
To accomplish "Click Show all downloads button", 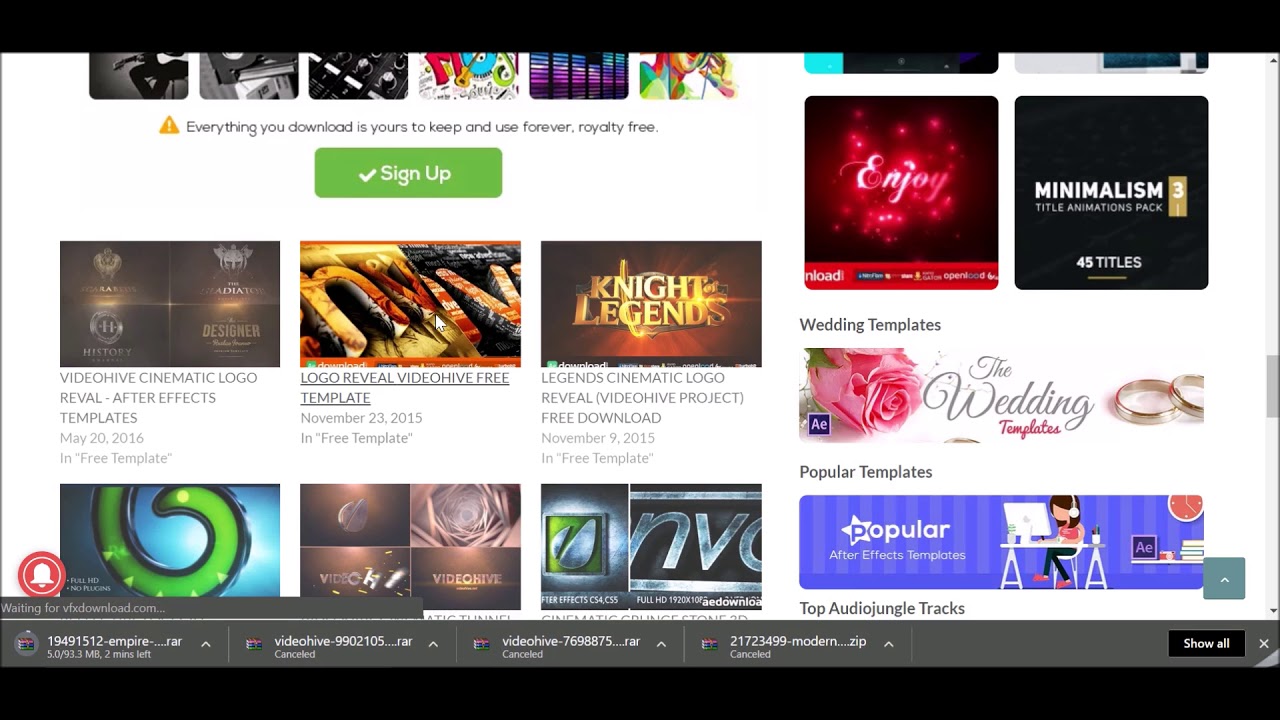I will [1206, 644].
